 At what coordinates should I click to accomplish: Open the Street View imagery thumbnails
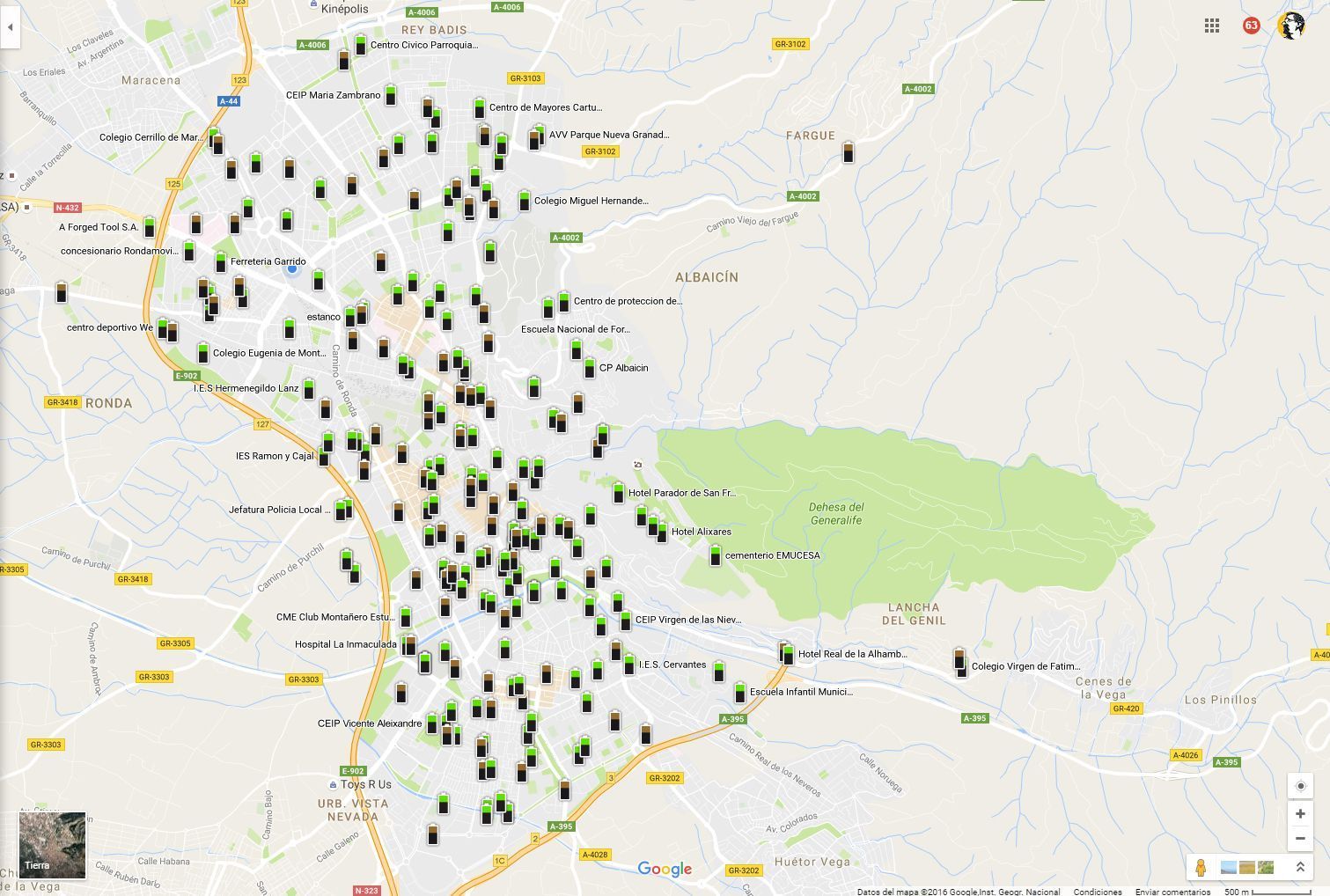1247,868
